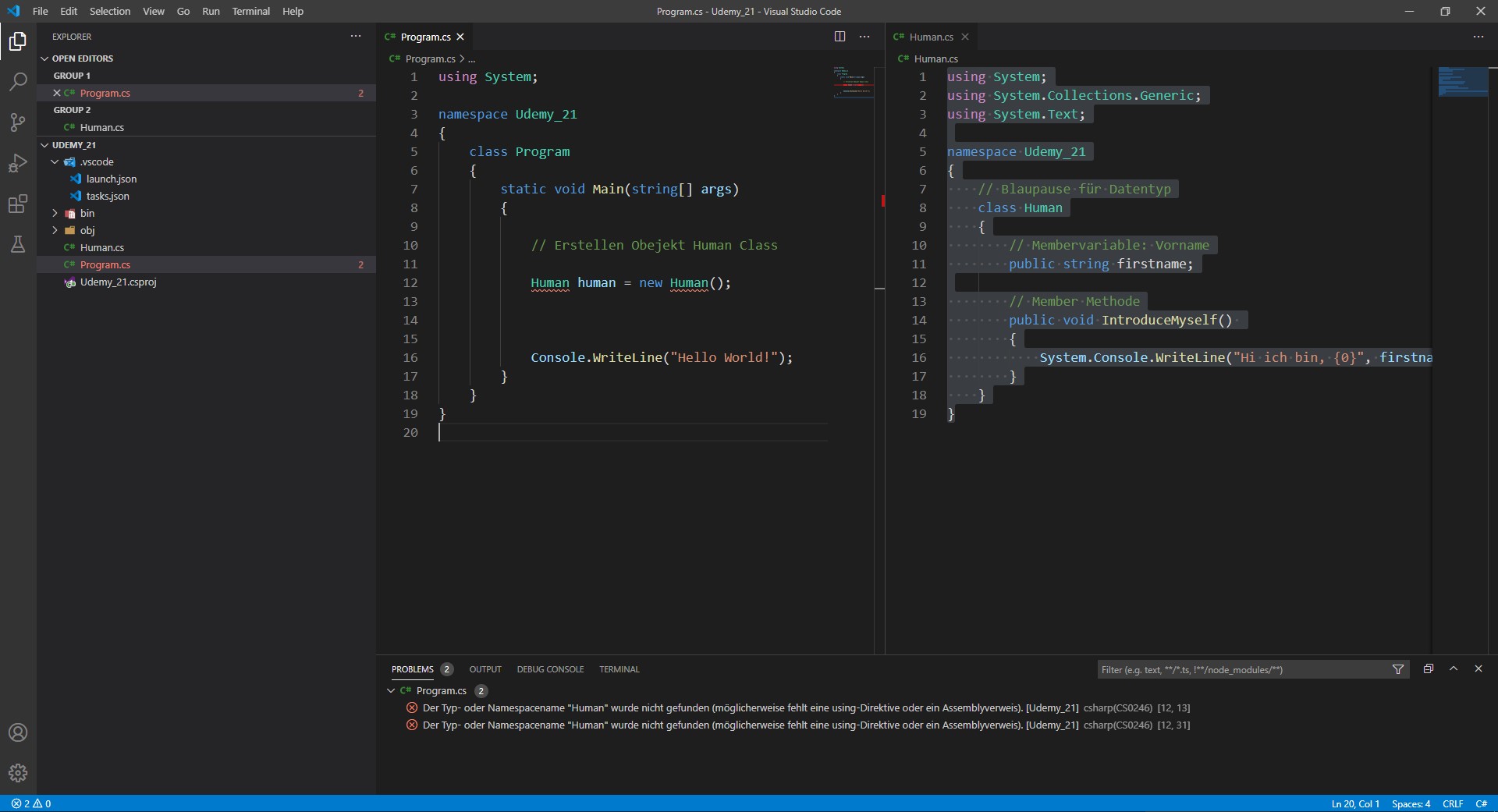Viewport: 1498px width, 812px height.
Task: Click underlined Human type on line 12
Action: [550, 282]
